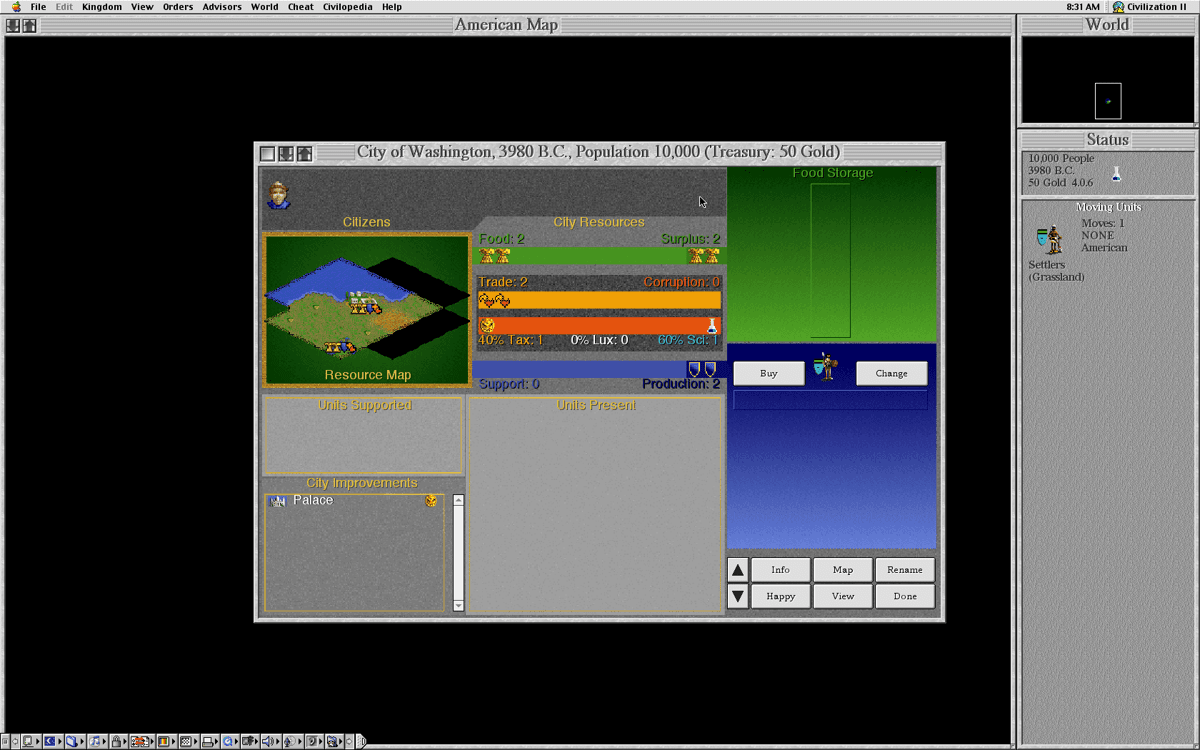Screen dimensions: 1200x750
Task: Open the Cheat menu
Action: click(x=301, y=7)
